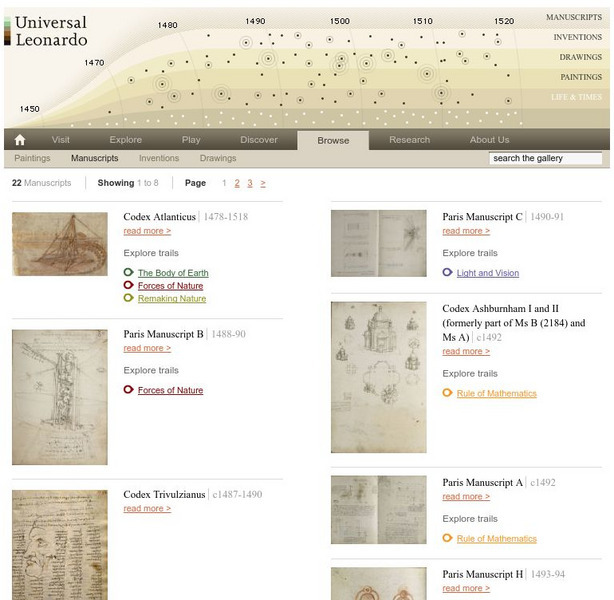This screenshot has height=600, width=614.
Task: Select the DRAWINGS timeline band label
Action: (x=580, y=57)
